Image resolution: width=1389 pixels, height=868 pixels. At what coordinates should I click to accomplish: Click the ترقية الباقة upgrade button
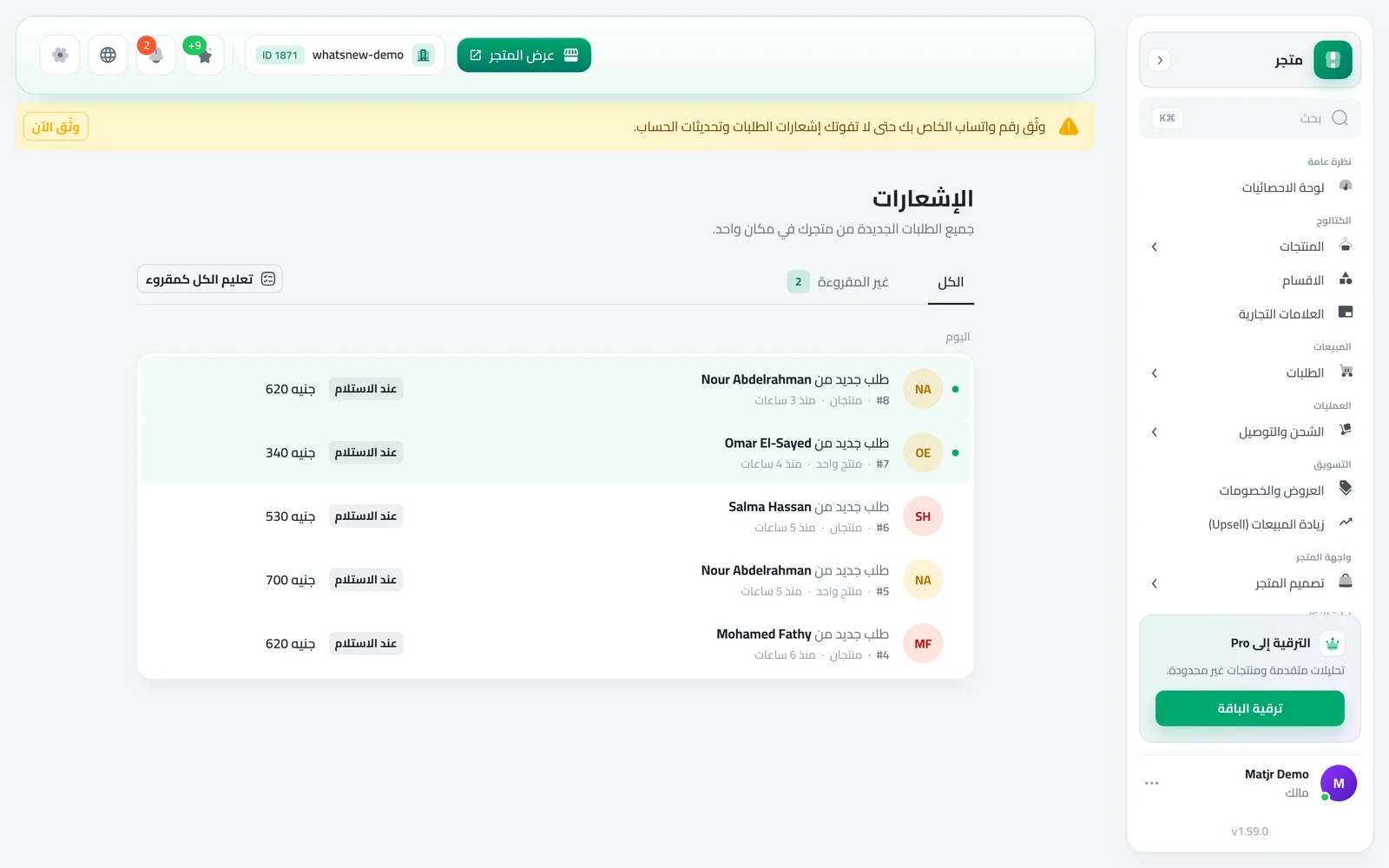pos(1250,708)
